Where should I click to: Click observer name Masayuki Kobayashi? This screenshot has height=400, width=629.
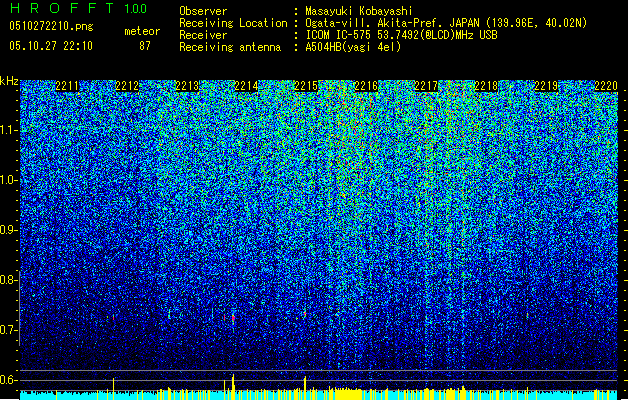pos(359,11)
